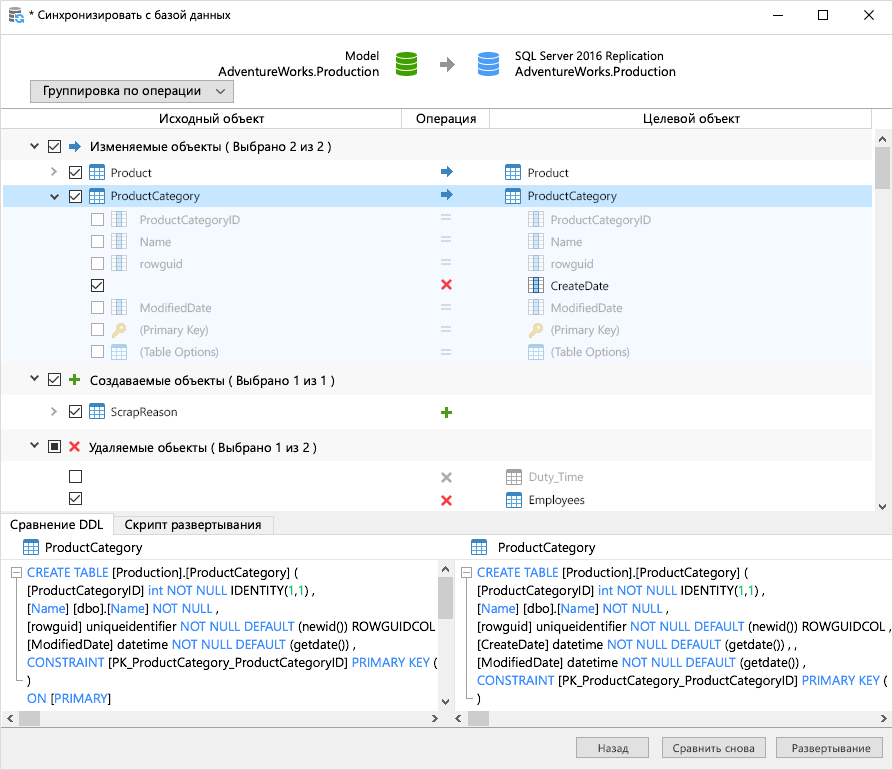Click the source Product table icon
The height and width of the screenshot is (770, 893).
(97, 173)
